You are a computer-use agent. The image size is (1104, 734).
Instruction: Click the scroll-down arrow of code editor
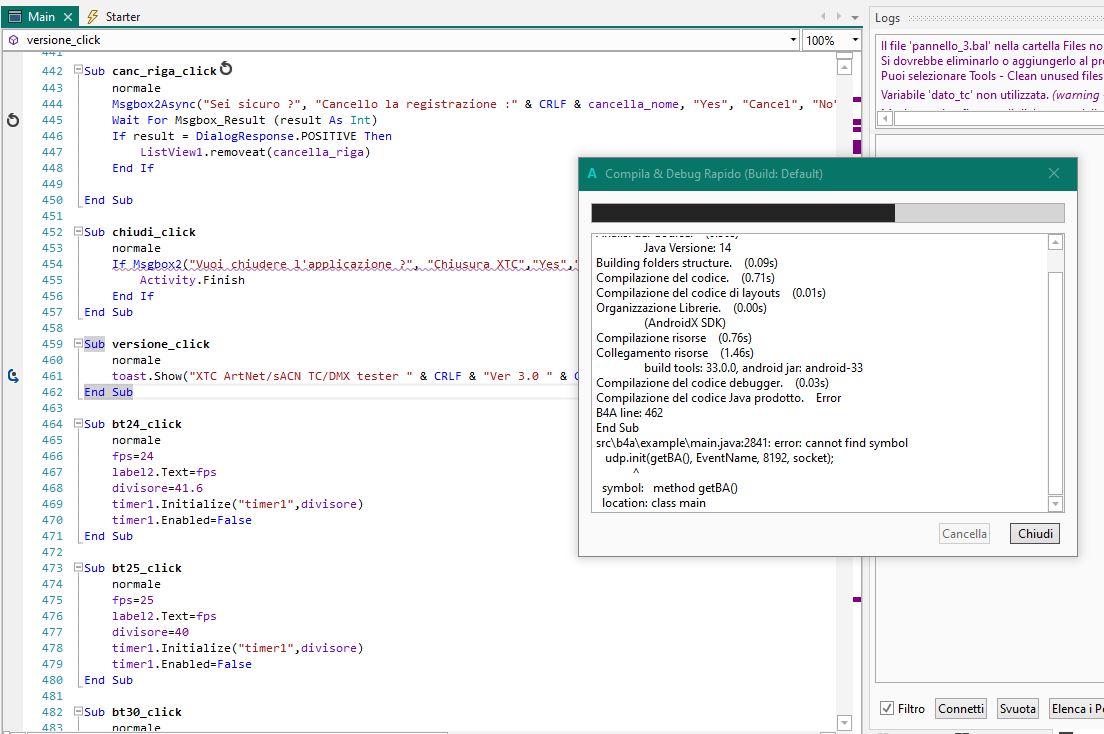click(844, 723)
